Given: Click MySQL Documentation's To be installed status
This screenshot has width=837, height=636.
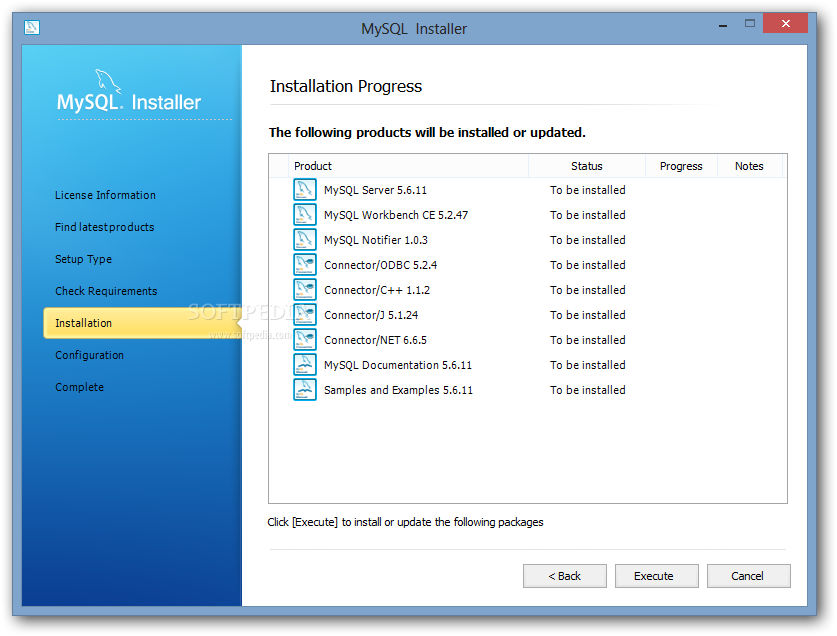Looking at the screenshot, I should tap(588, 365).
